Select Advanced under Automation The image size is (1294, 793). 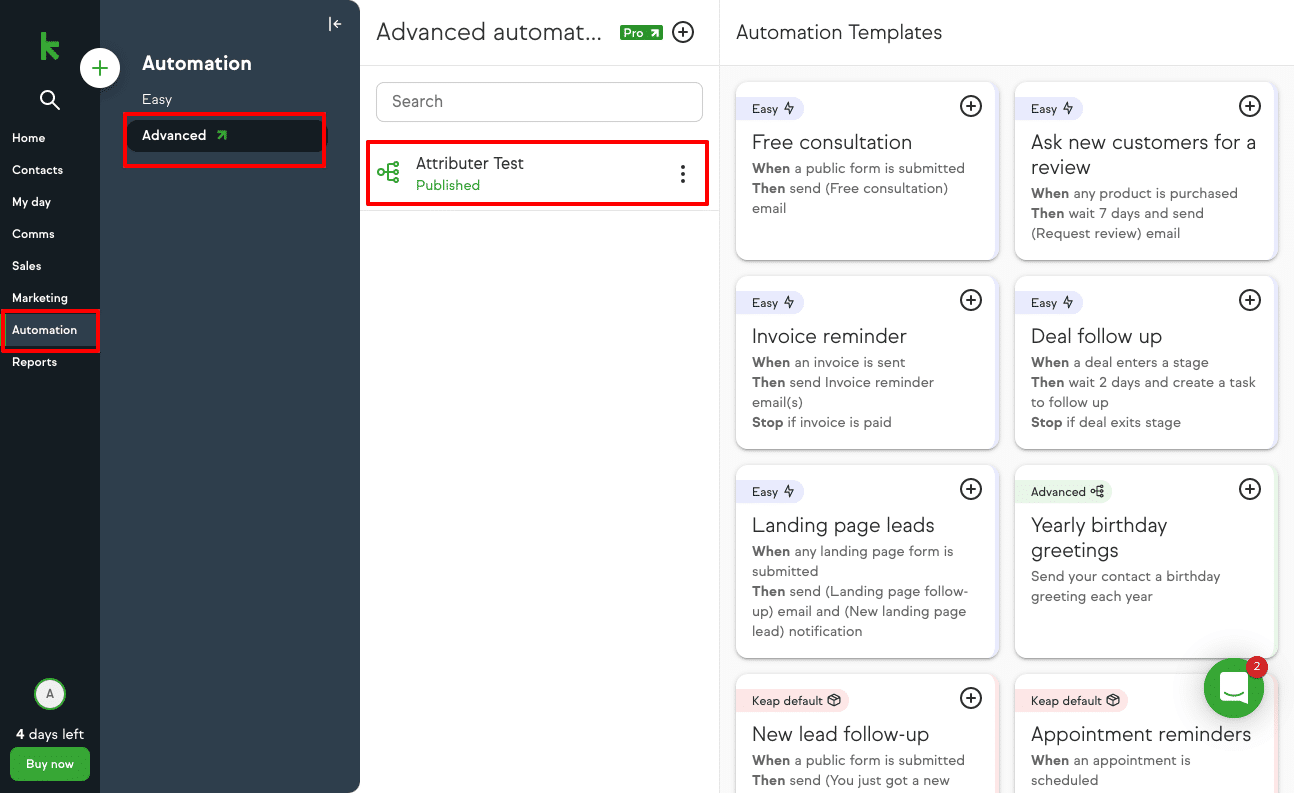pos(174,135)
